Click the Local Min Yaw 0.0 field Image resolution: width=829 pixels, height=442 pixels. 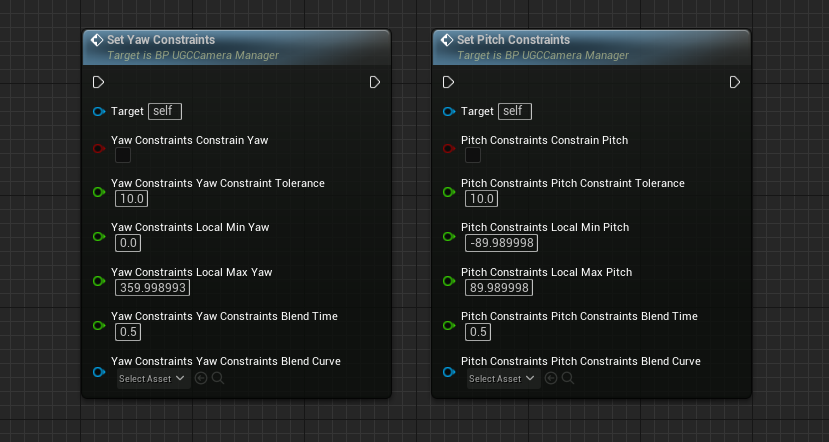(128, 243)
